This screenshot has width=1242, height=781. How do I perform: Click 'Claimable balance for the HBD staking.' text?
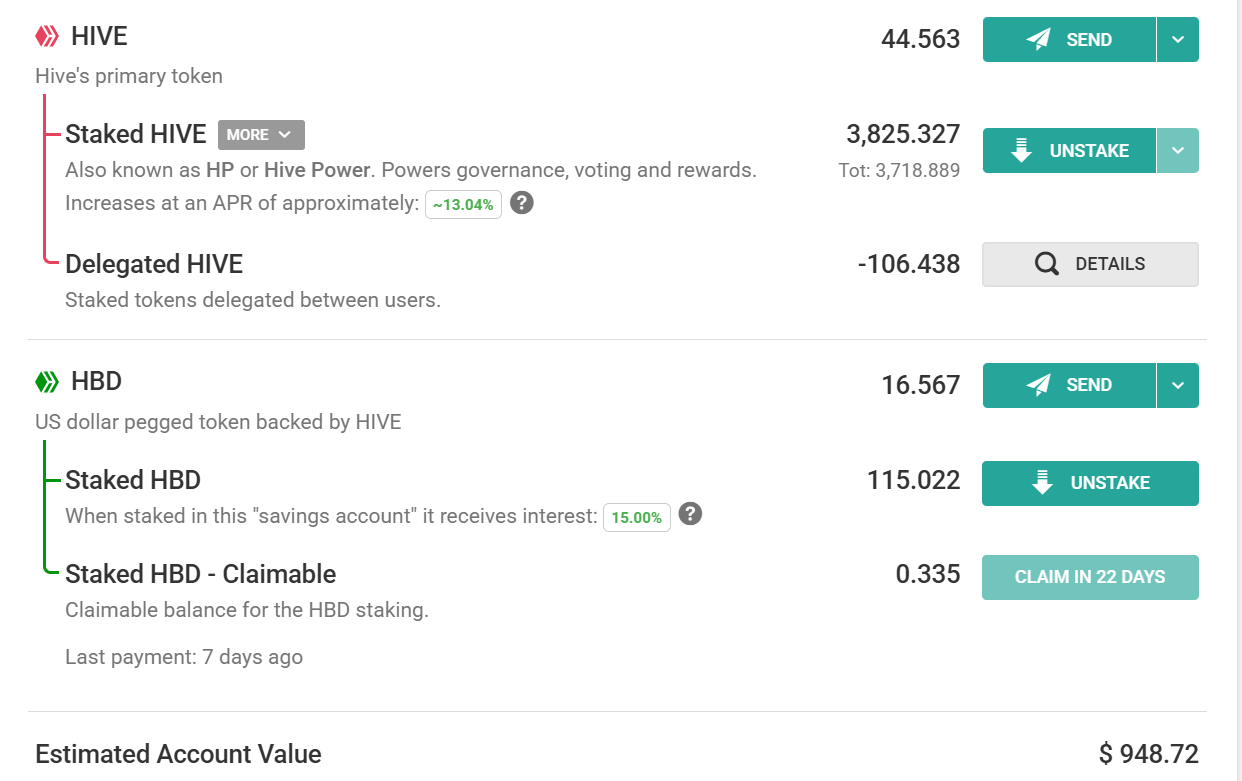click(x=247, y=610)
